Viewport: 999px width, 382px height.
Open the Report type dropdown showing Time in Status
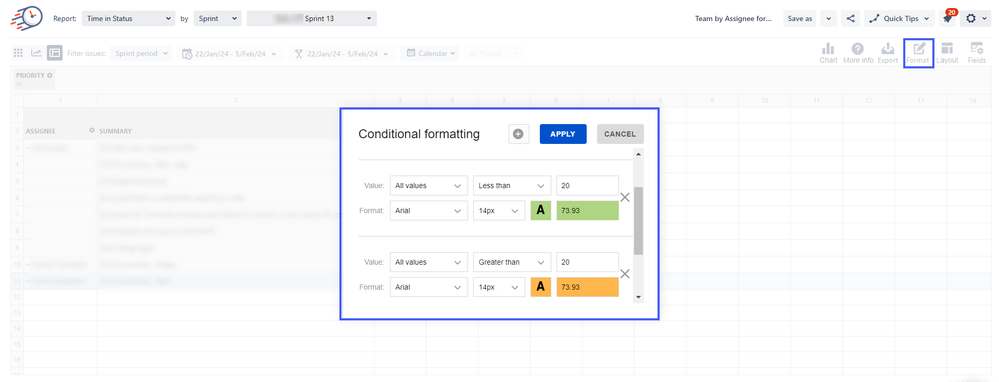point(128,18)
